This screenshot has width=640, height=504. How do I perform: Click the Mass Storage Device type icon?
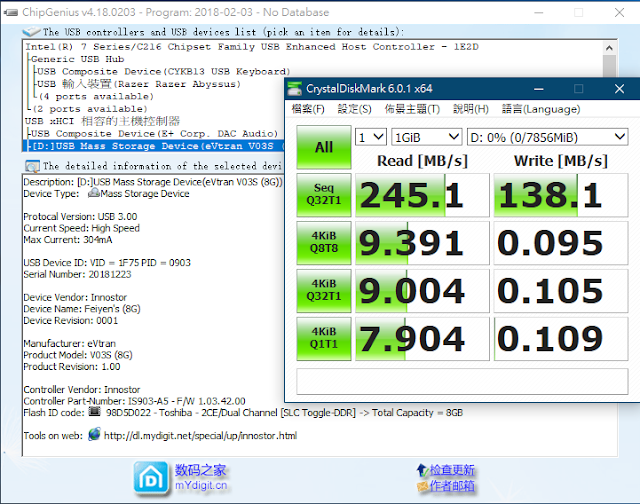[94, 193]
